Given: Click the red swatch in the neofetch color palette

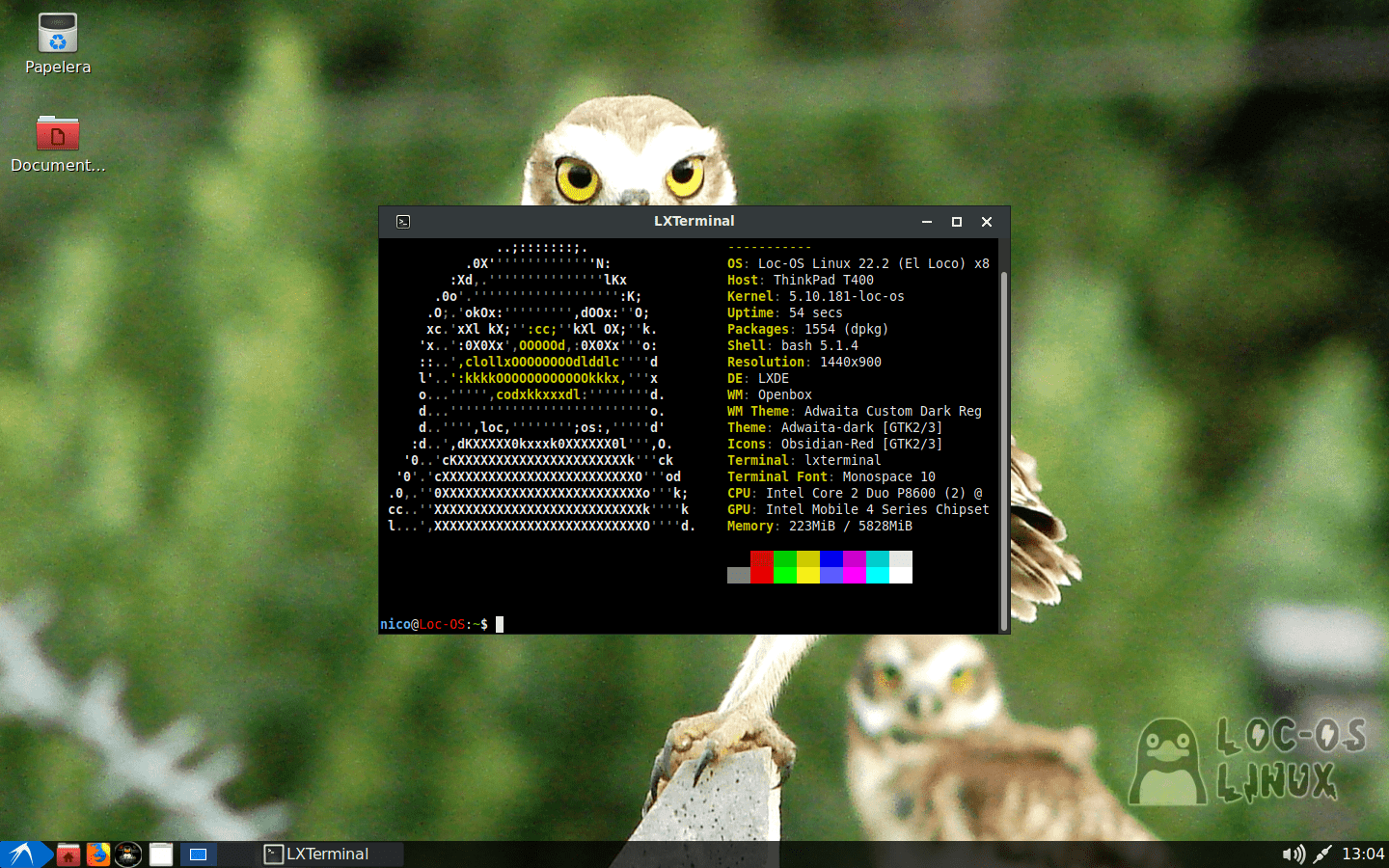Looking at the screenshot, I should pyautogui.click(x=761, y=567).
